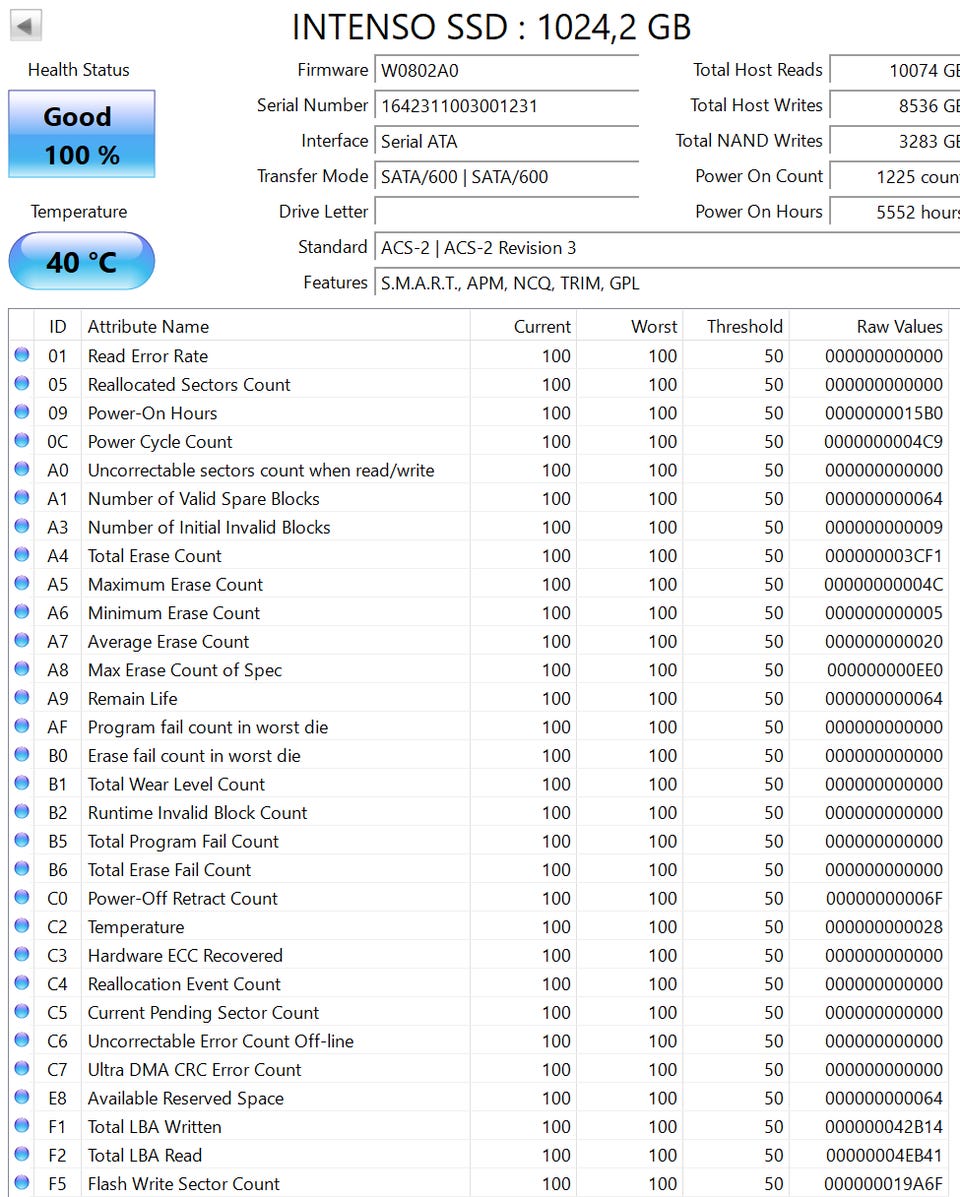960x1197 pixels.
Task: Click the status orb beside Remain Life
Action: 22,698
